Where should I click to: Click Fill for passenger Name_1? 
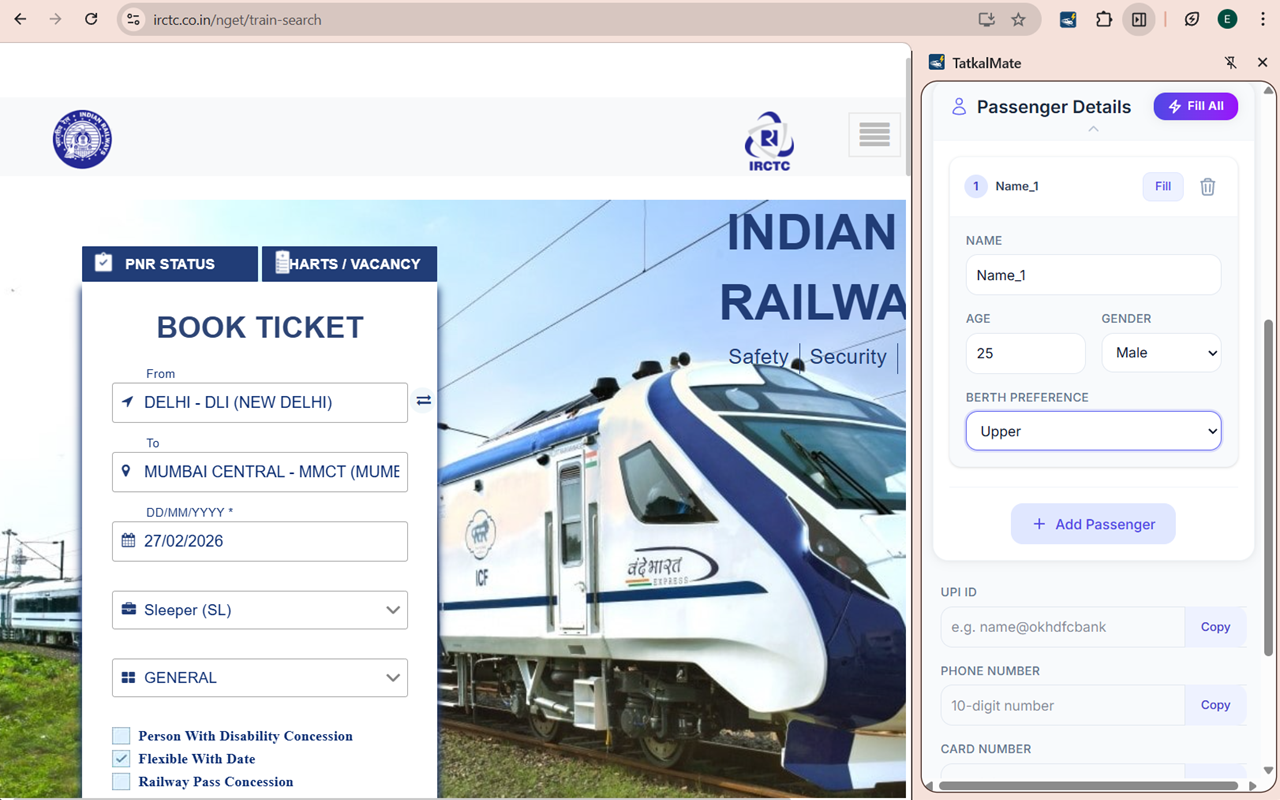[x=1163, y=186]
